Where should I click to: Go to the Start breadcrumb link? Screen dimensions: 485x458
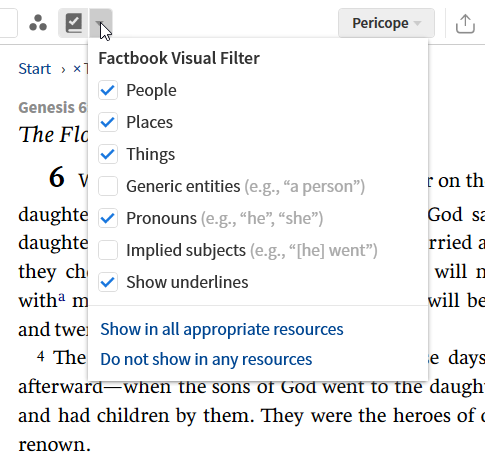point(35,69)
